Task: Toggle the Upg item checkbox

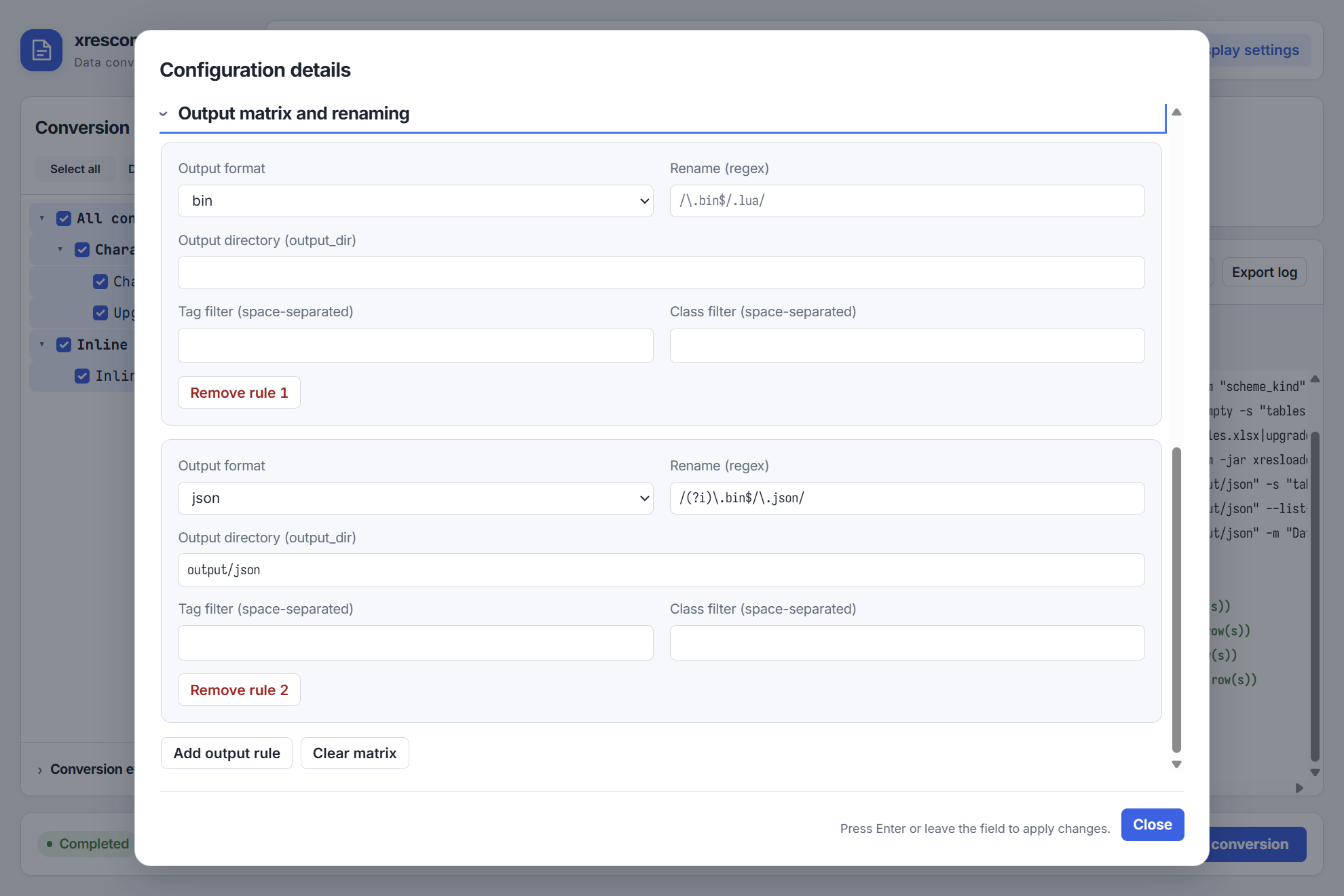Action: pos(100,313)
